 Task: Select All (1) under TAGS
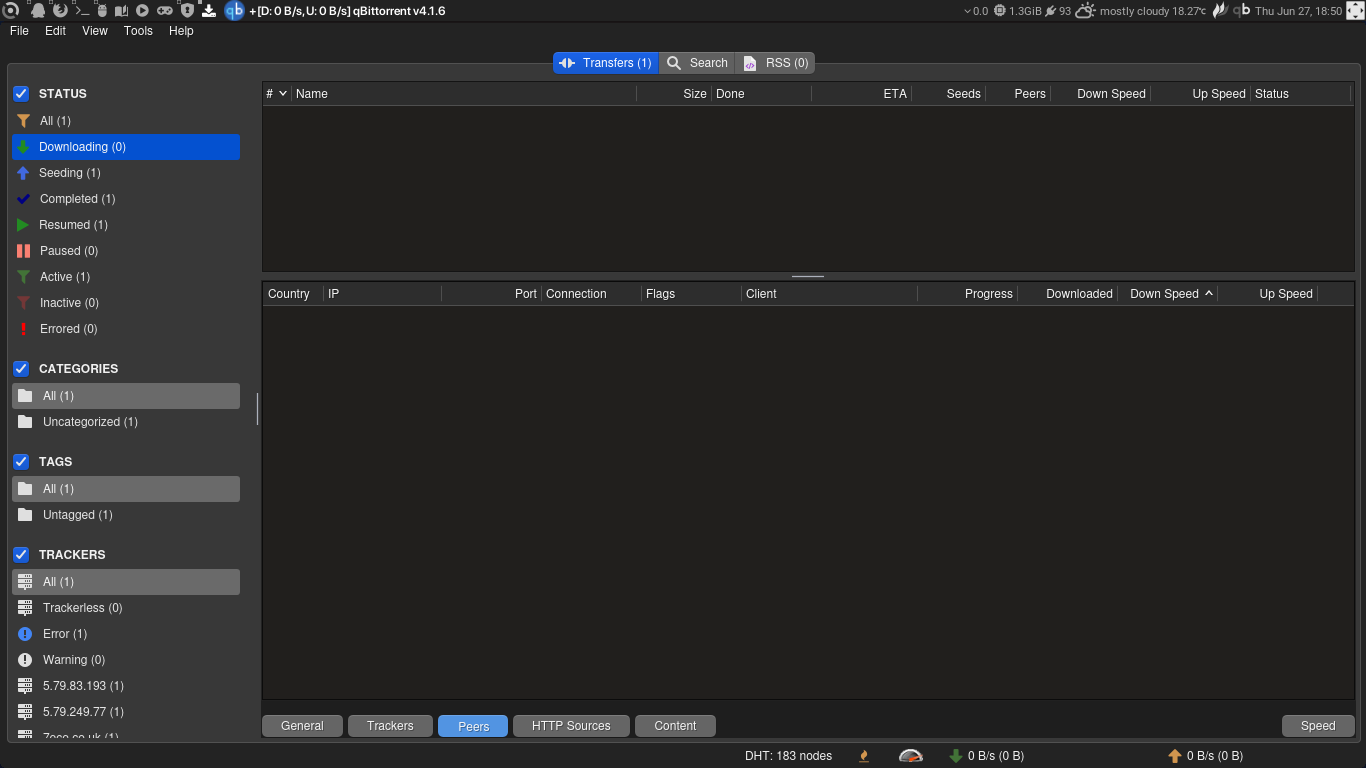126,489
